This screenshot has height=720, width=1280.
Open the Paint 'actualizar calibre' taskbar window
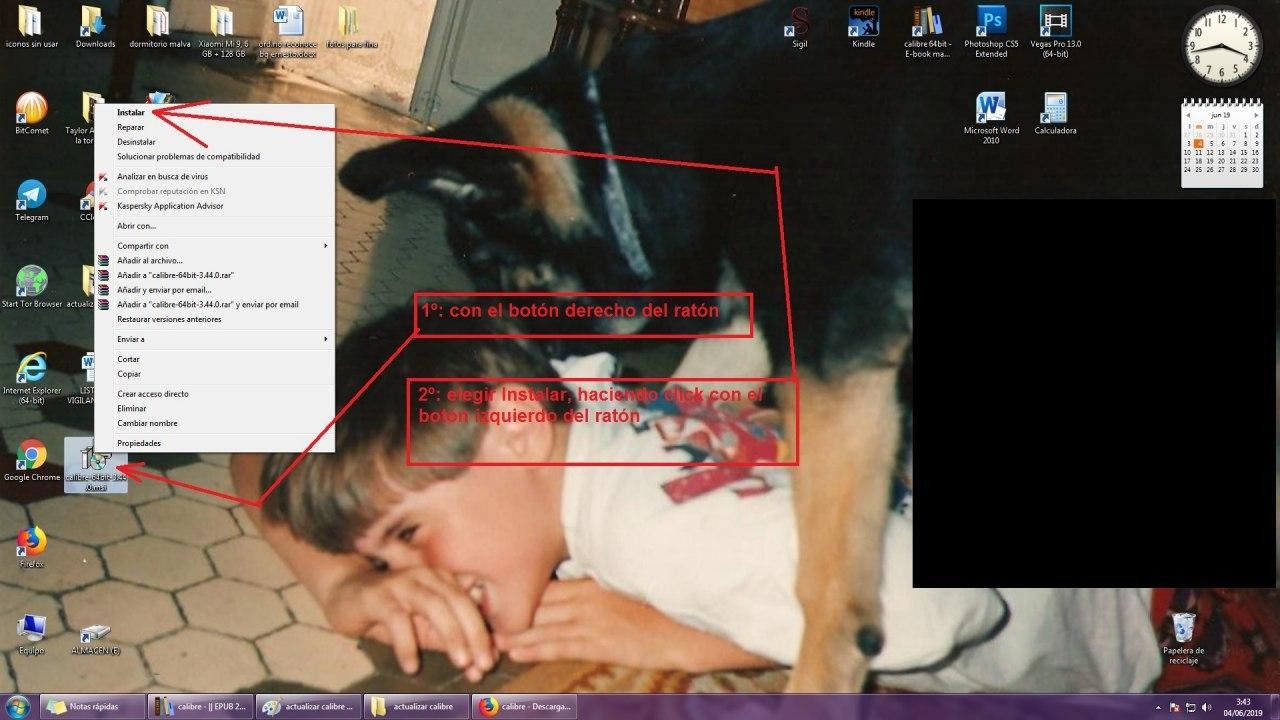coord(308,707)
